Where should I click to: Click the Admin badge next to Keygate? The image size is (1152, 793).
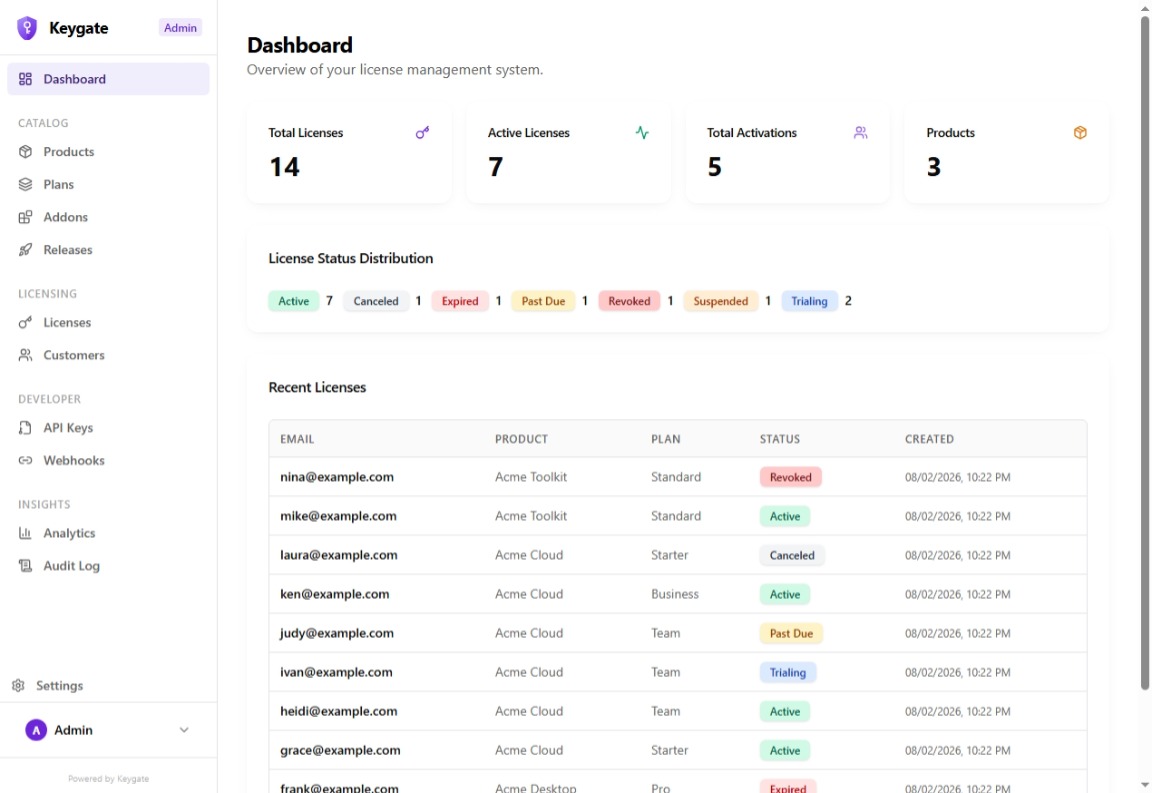pyautogui.click(x=180, y=28)
